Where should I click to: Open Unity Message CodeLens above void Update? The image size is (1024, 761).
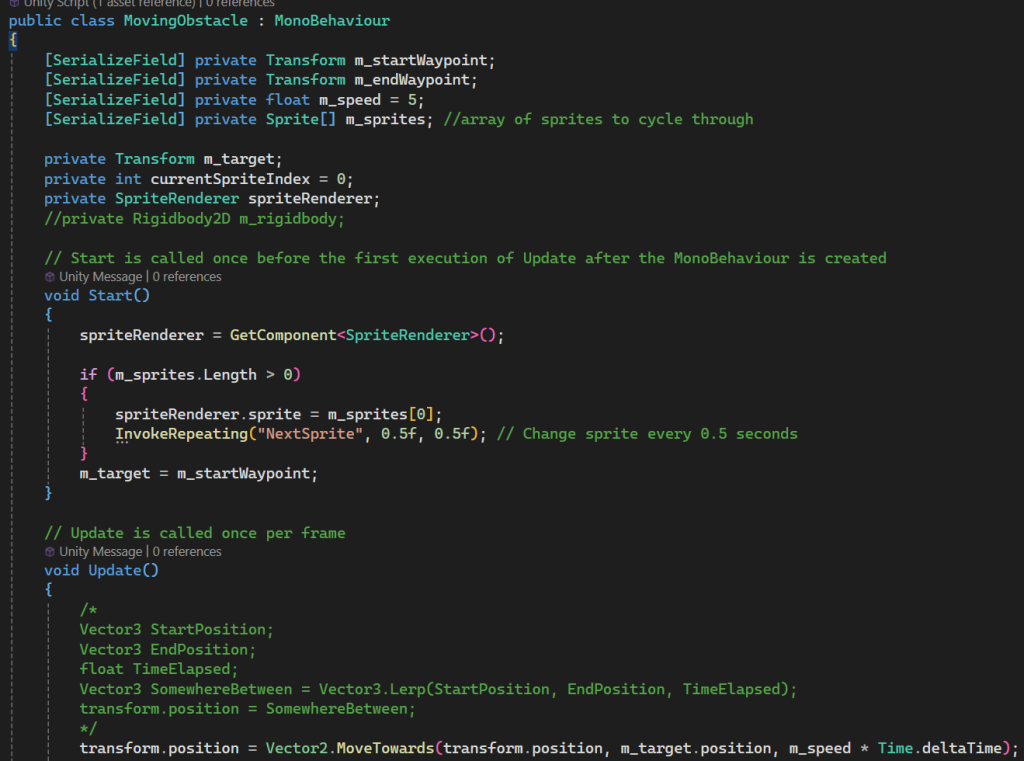click(101, 552)
